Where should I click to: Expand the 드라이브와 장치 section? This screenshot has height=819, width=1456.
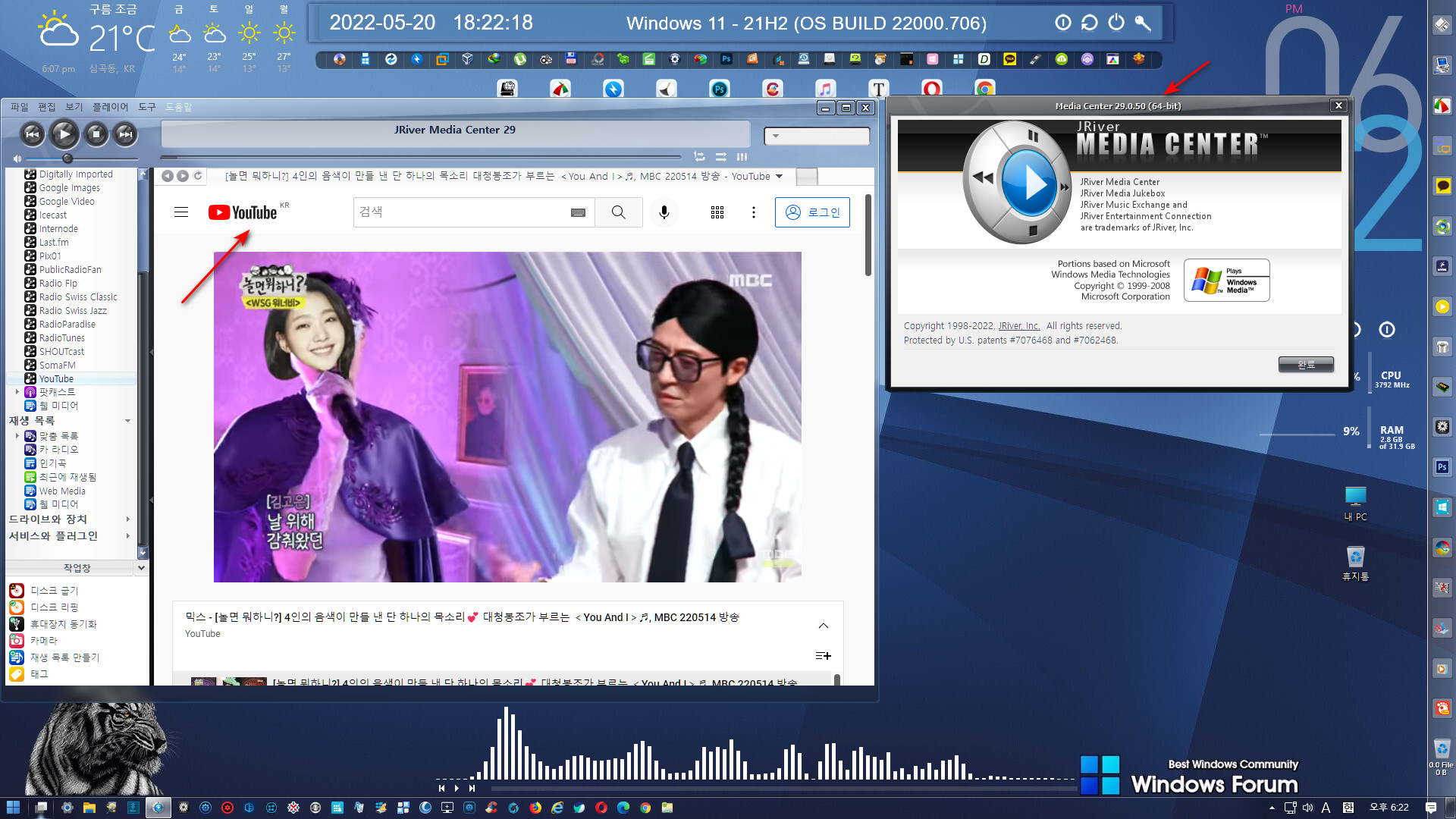pos(127,519)
